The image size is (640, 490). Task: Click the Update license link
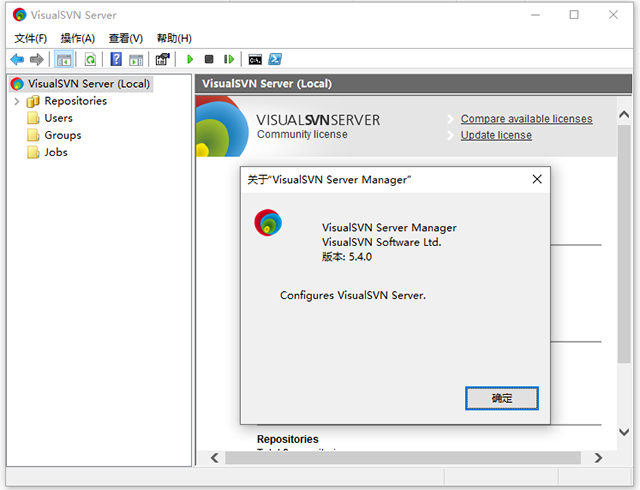pos(496,135)
